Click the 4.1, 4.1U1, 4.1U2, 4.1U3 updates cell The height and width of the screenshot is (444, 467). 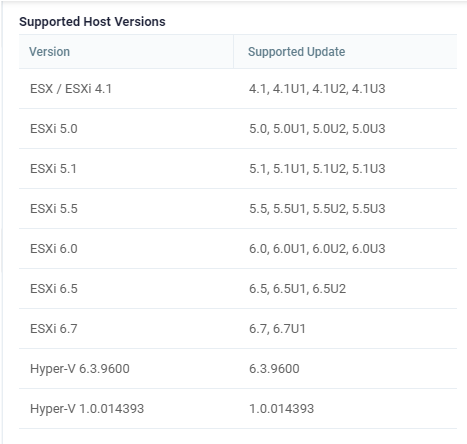(345, 89)
